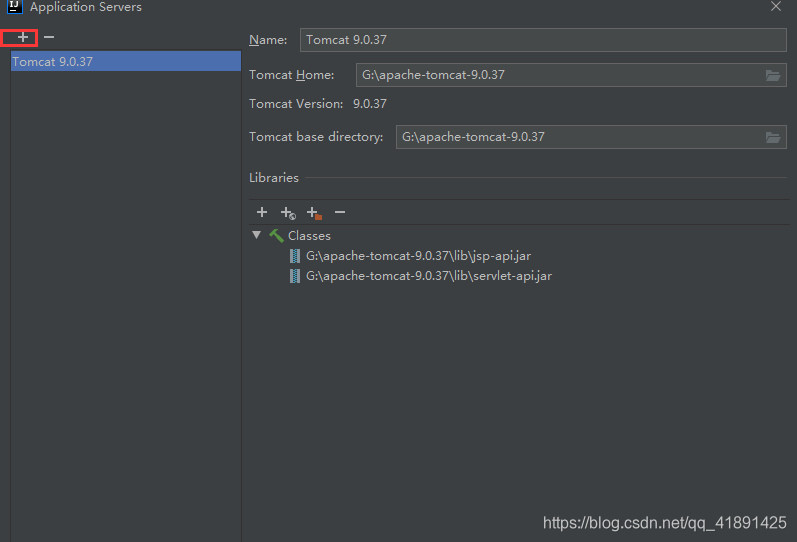Click the Libraries section label
797x542 pixels.
coord(274,177)
